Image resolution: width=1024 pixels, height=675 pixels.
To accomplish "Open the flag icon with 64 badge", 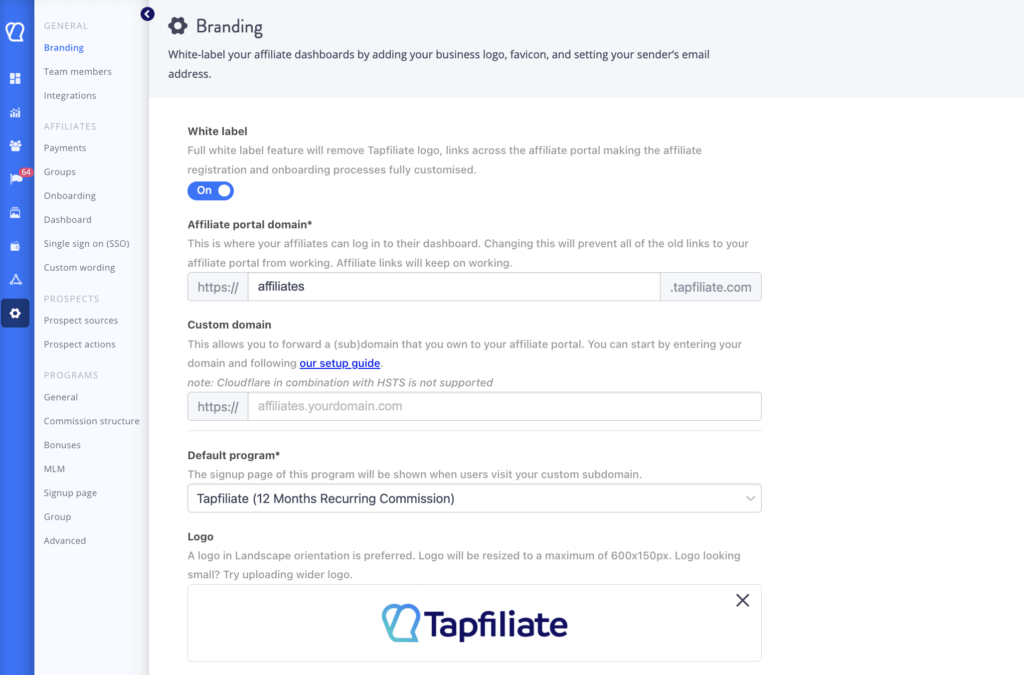I will point(15,179).
